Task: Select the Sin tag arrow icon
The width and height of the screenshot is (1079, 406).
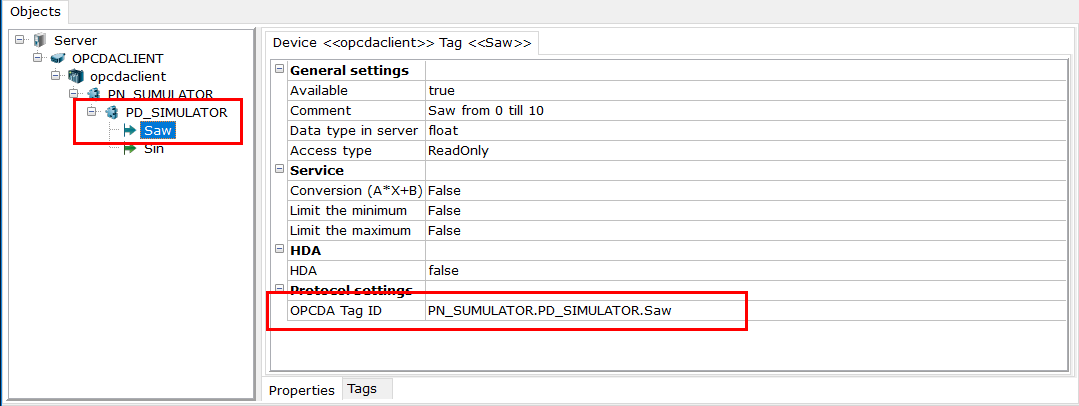Action: [x=129, y=149]
